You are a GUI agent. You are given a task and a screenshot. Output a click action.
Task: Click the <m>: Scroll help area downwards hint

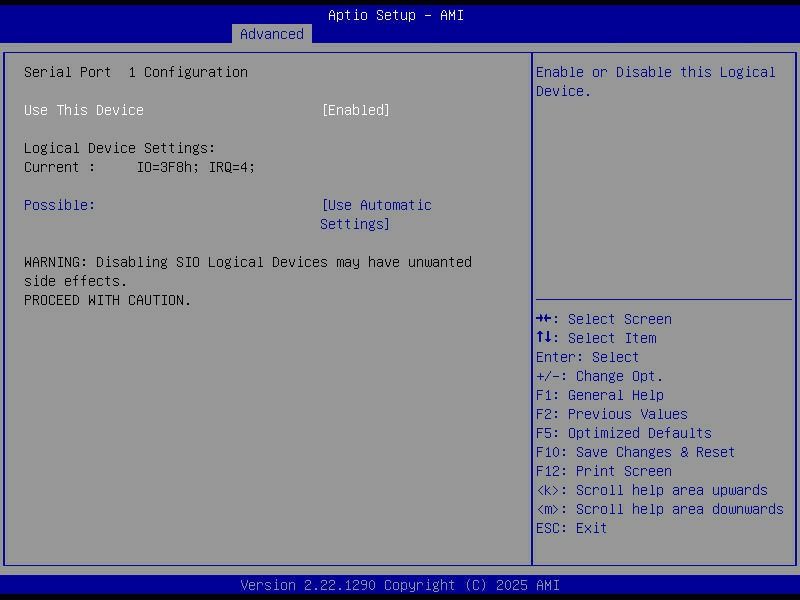pyautogui.click(x=660, y=509)
